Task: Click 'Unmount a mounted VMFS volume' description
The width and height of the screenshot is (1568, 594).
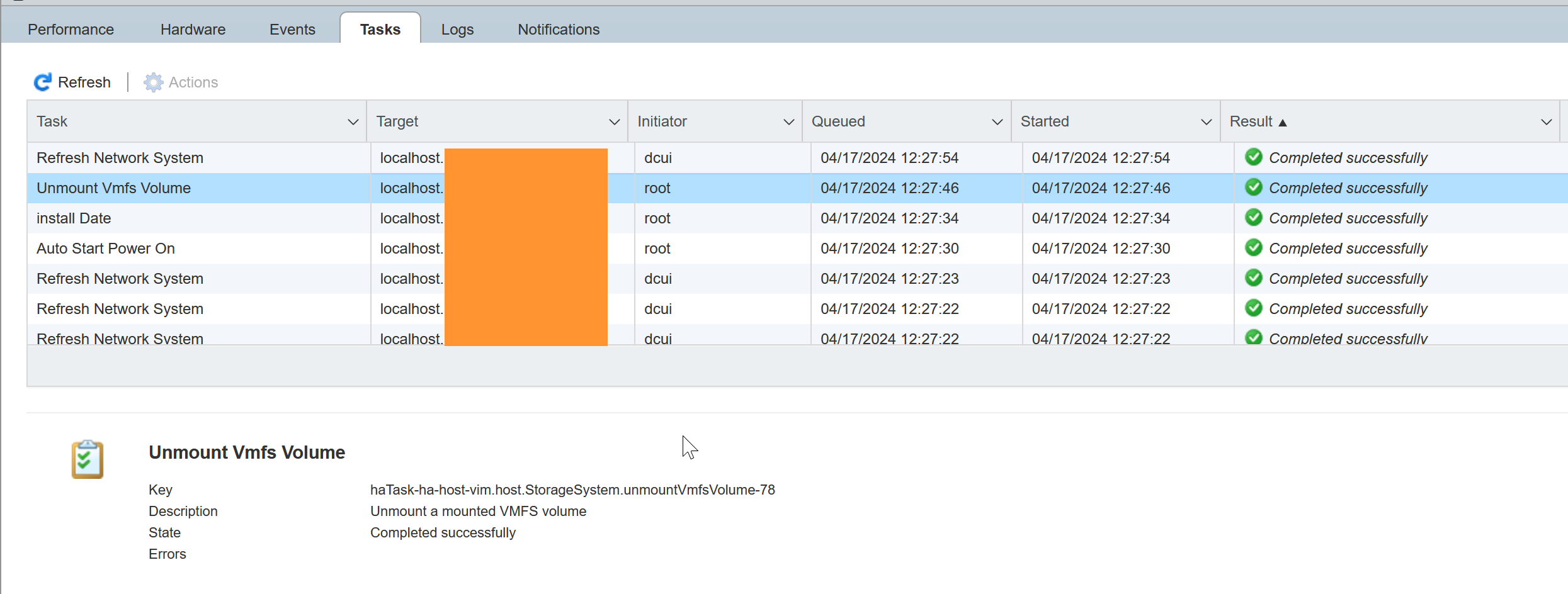Action: pyautogui.click(x=478, y=511)
